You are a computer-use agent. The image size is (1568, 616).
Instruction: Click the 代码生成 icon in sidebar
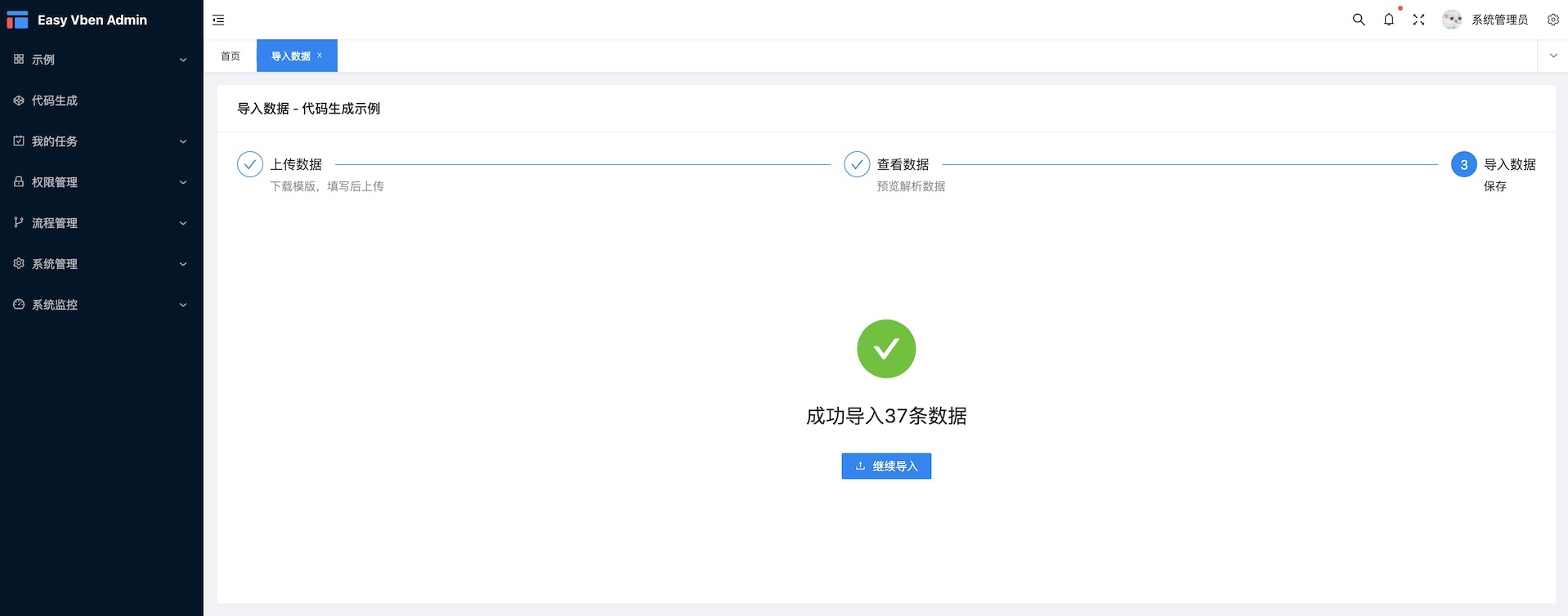(x=19, y=100)
